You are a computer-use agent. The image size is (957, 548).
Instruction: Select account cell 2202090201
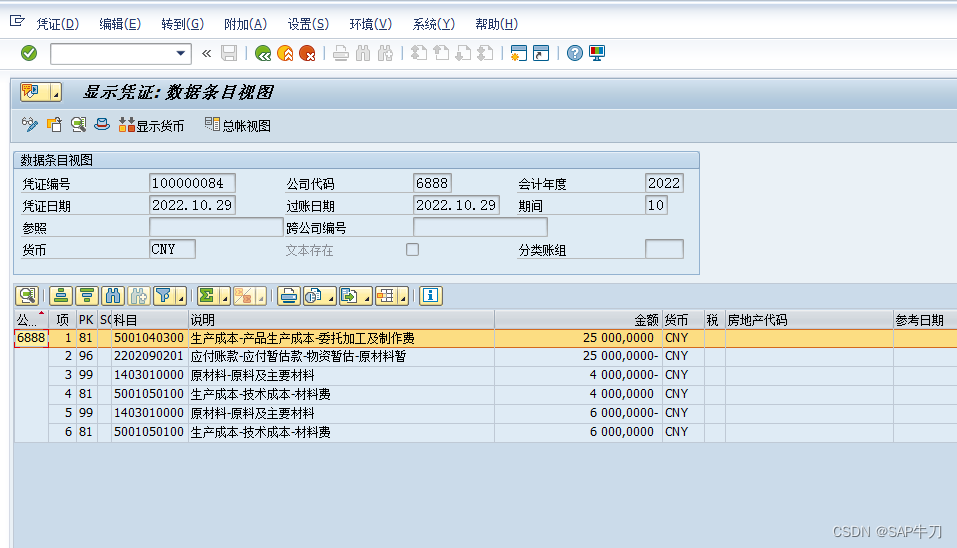tap(149, 356)
